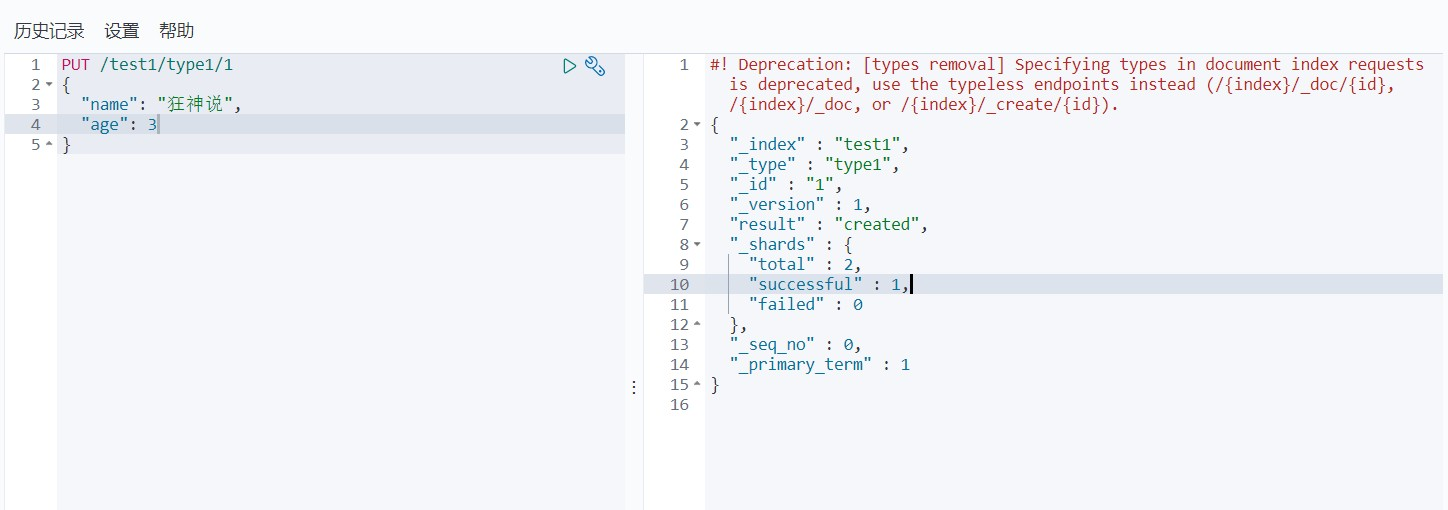This screenshot has width=1448, height=510.
Task: Click the "name" field line in request
Action: tap(162, 104)
